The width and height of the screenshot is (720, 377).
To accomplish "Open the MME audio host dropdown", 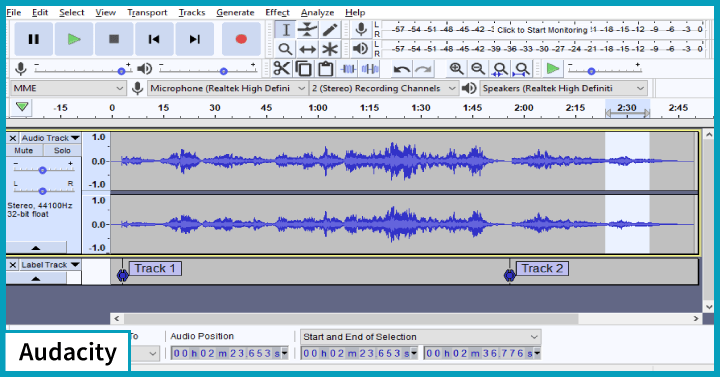I will click(x=68, y=88).
